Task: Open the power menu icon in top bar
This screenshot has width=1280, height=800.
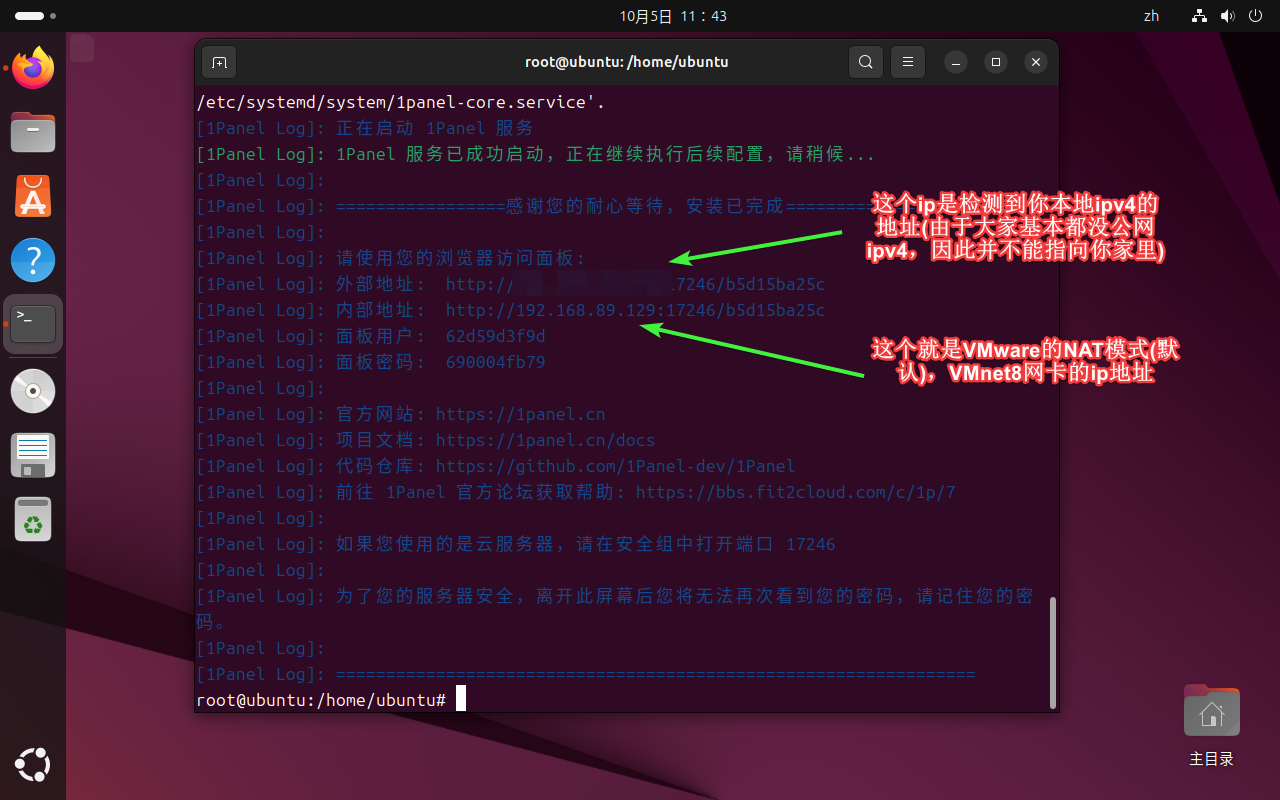Action: coord(1257,16)
